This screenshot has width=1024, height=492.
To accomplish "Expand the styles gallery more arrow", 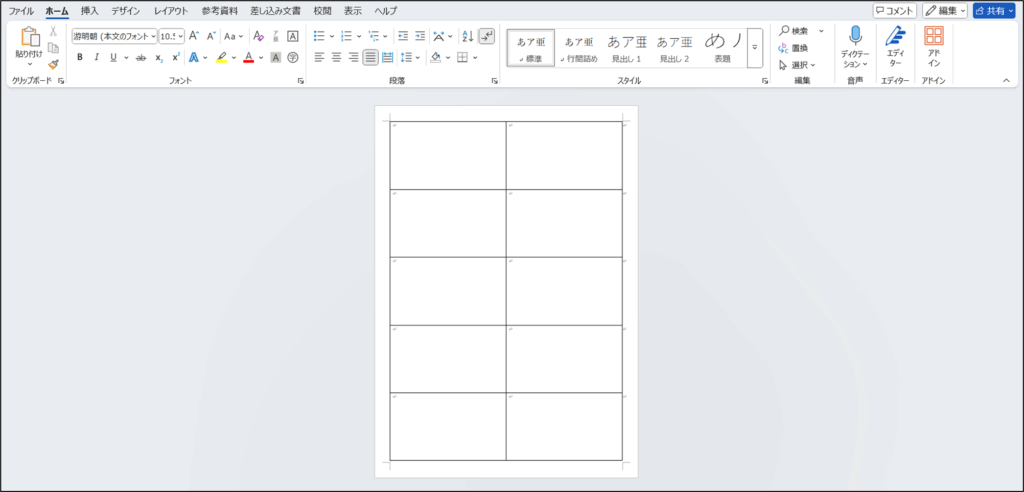I will 755,48.
